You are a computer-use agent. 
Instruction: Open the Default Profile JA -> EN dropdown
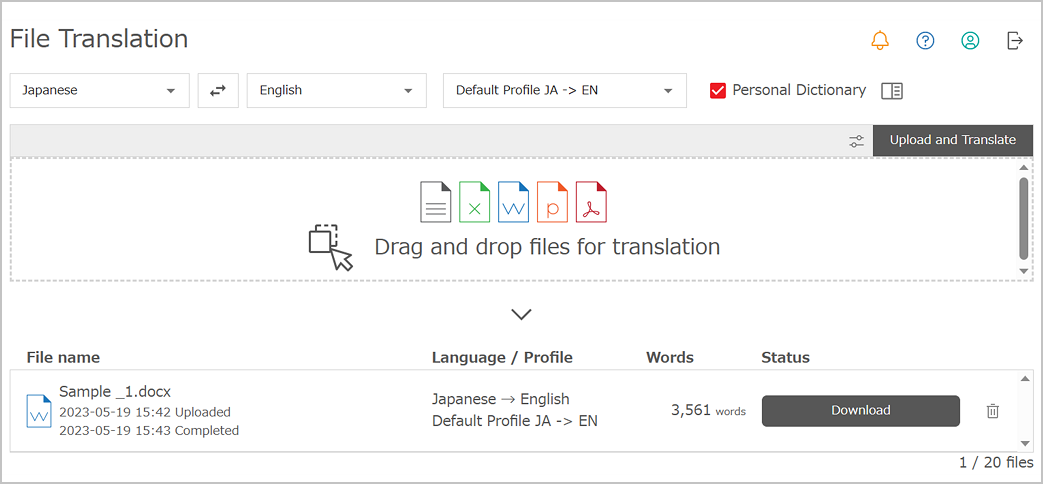pos(565,90)
